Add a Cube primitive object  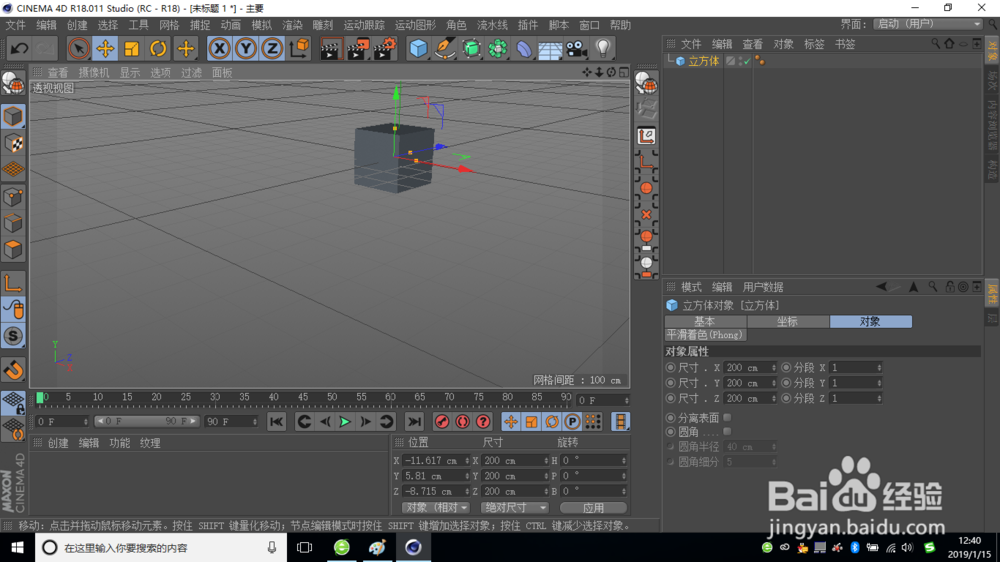click(x=418, y=48)
